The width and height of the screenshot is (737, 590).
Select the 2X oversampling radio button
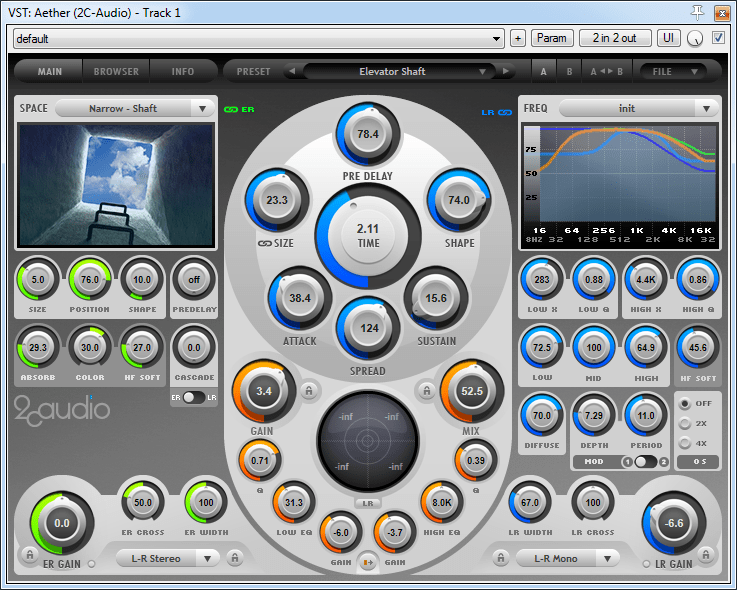pyautogui.click(x=685, y=424)
